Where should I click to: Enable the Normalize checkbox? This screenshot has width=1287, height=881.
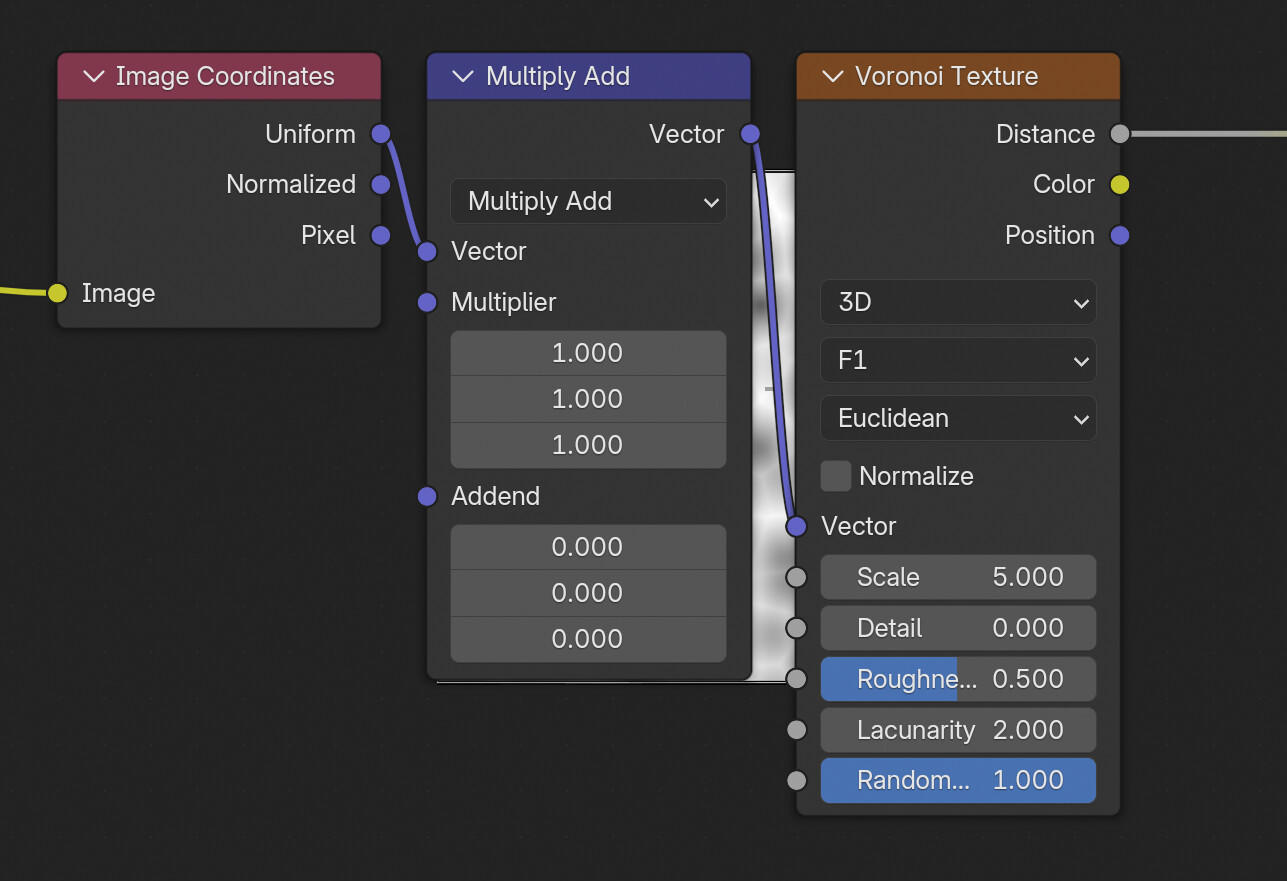pos(836,476)
